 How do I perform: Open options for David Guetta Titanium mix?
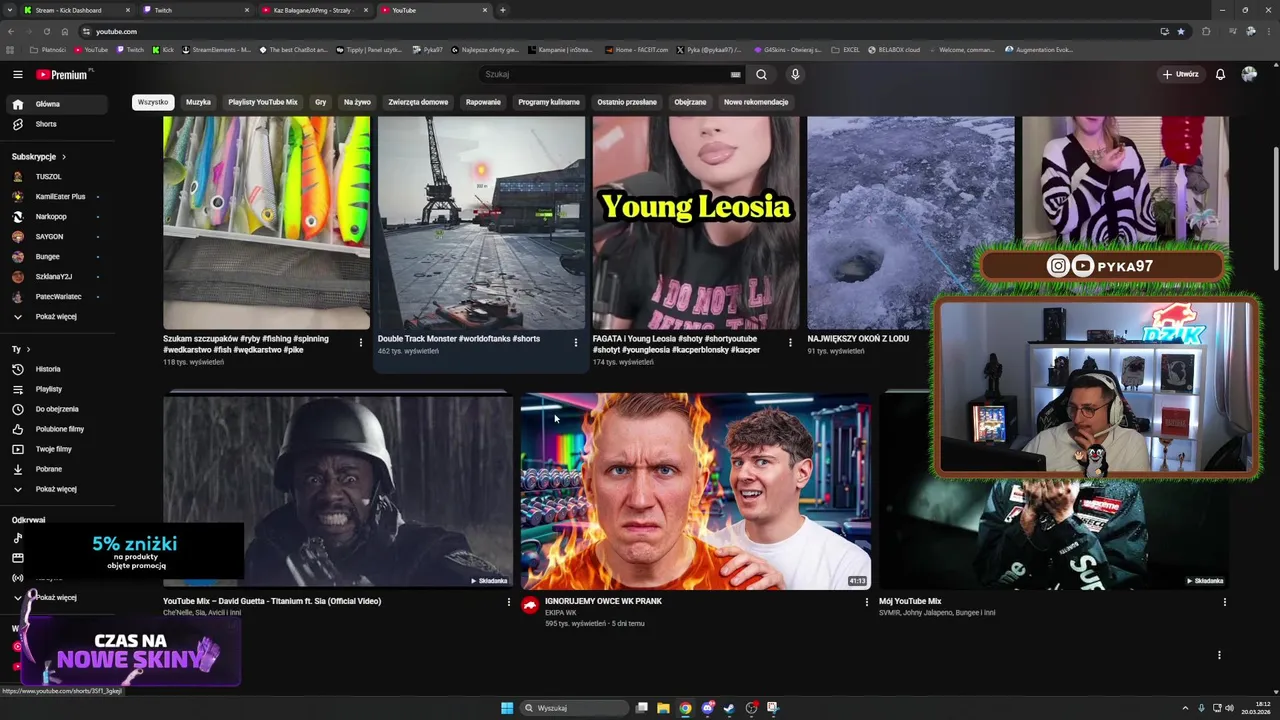click(508, 602)
